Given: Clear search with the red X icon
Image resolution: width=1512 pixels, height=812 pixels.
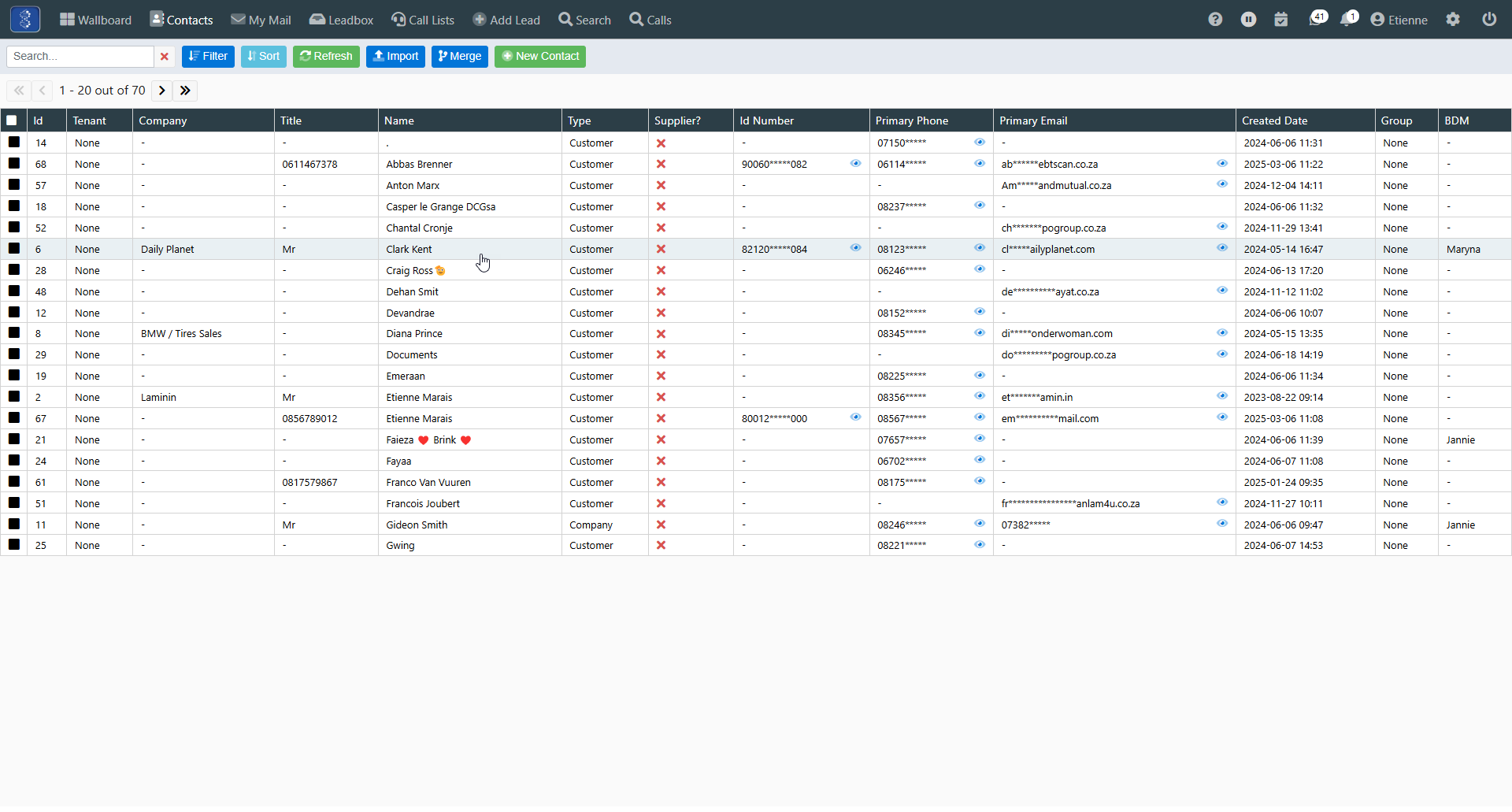Looking at the screenshot, I should point(165,57).
